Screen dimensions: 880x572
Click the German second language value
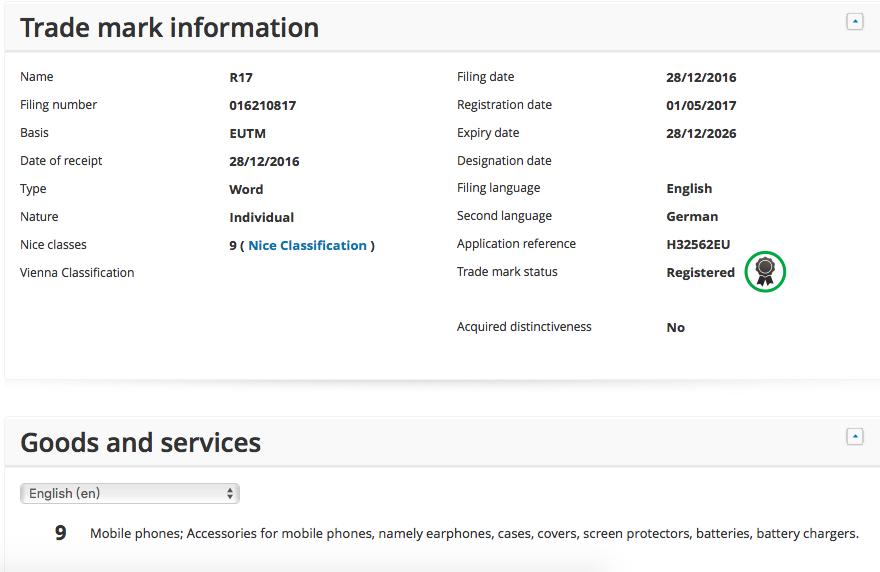tap(692, 216)
